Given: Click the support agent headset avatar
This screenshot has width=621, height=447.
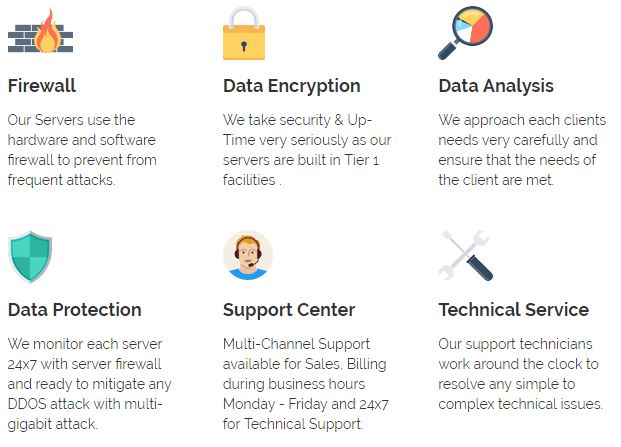Looking at the screenshot, I should click(x=248, y=255).
